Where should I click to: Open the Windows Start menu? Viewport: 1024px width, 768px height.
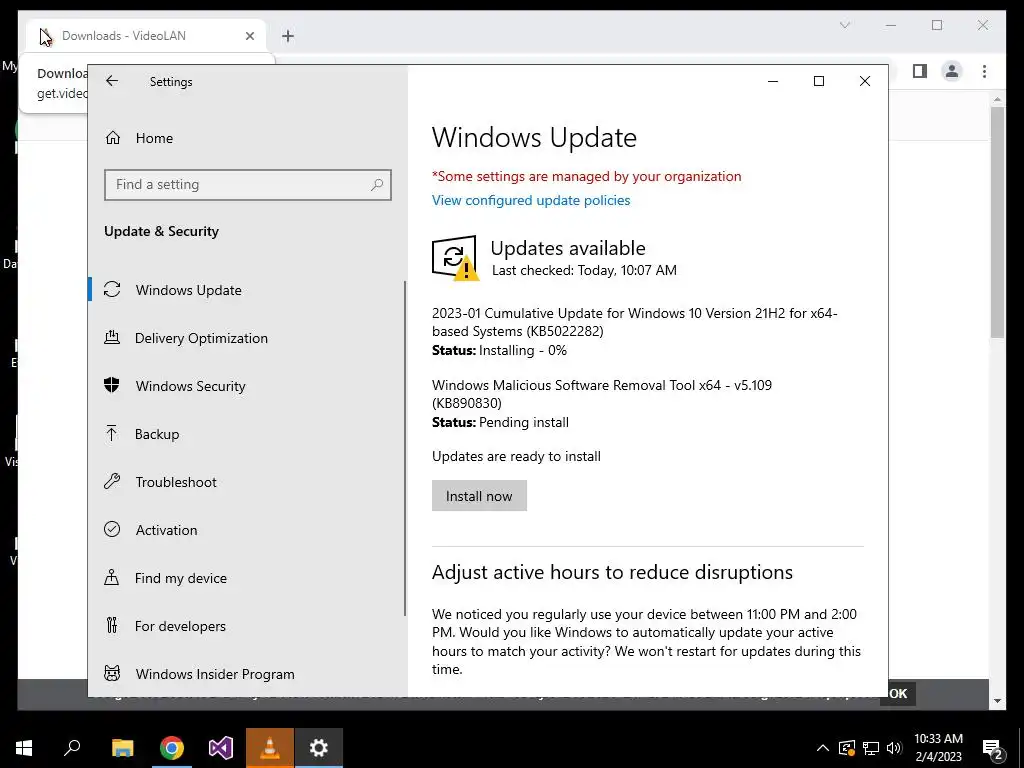(x=24, y=748)
